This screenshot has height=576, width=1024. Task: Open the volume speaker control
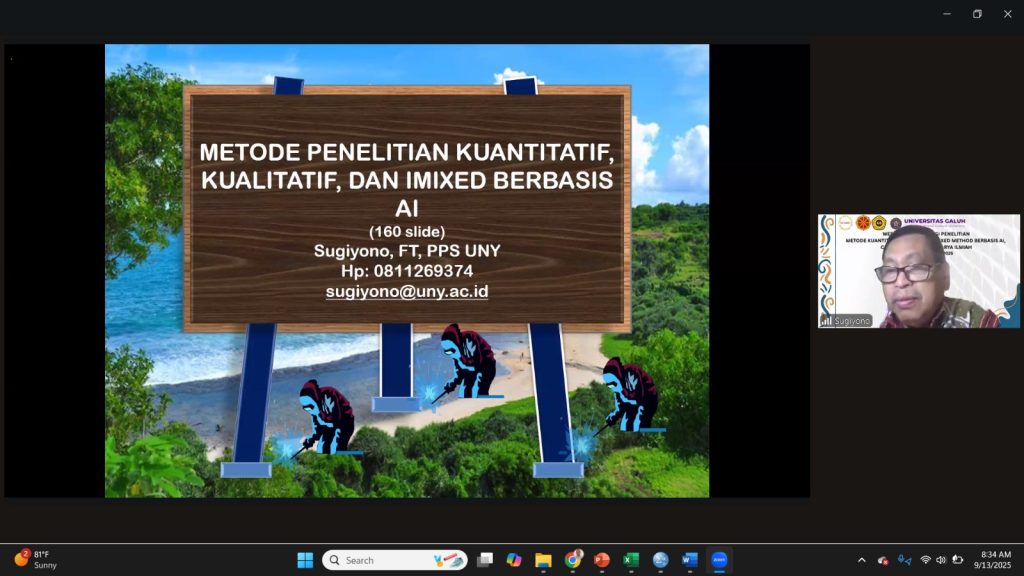(941, 560)
